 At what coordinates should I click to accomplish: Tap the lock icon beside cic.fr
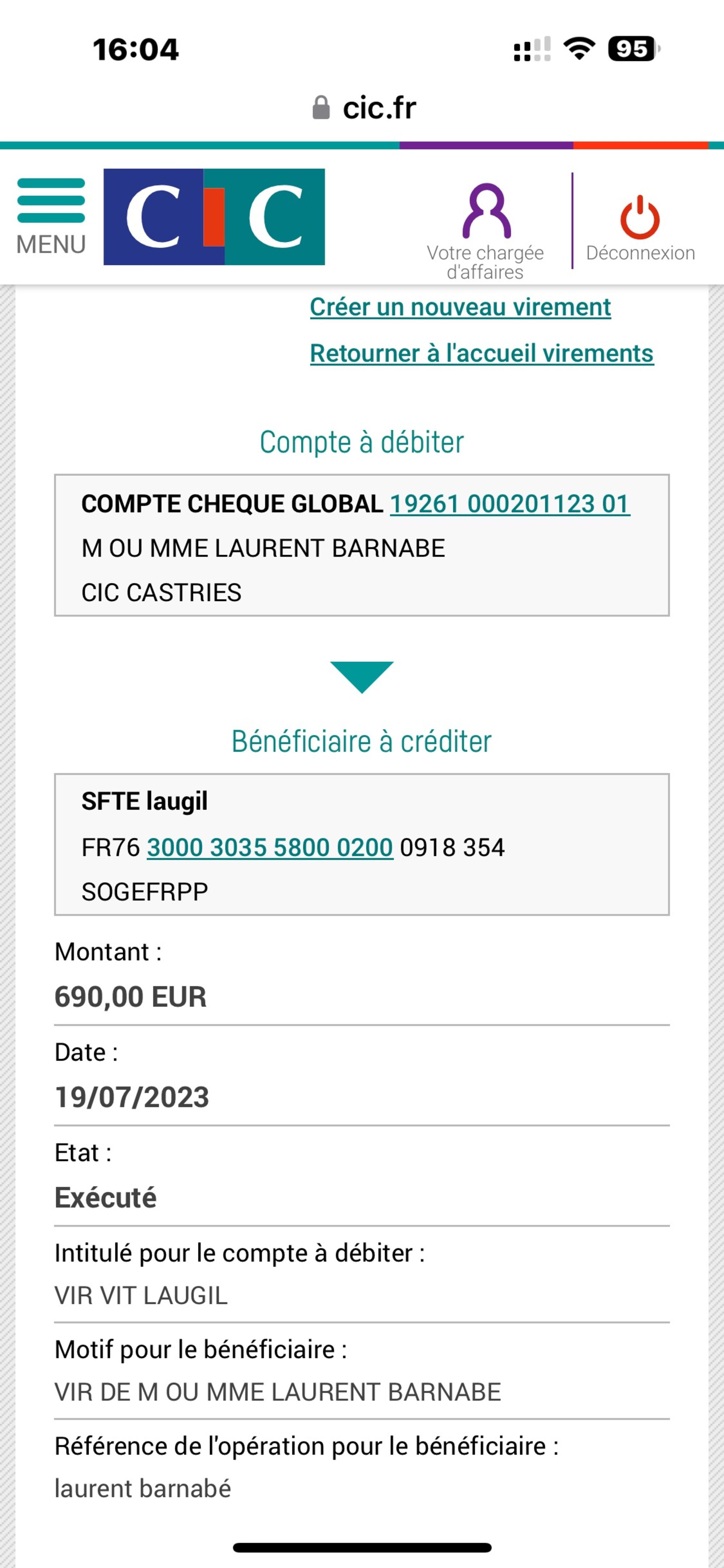[321, 108]
